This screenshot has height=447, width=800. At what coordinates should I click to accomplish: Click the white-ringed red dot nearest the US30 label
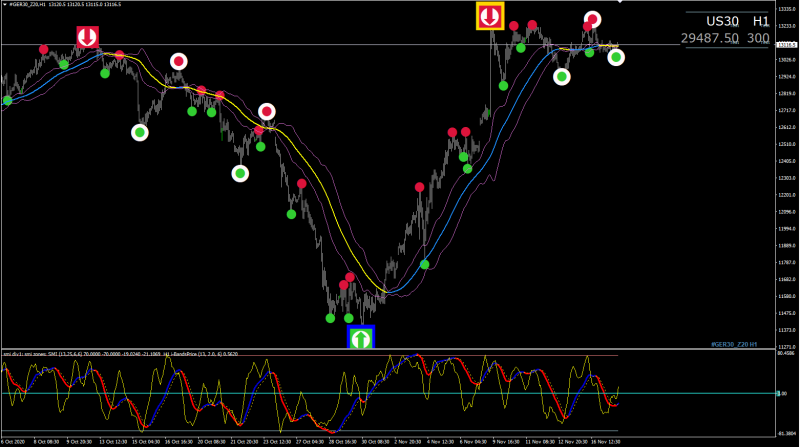592,20
